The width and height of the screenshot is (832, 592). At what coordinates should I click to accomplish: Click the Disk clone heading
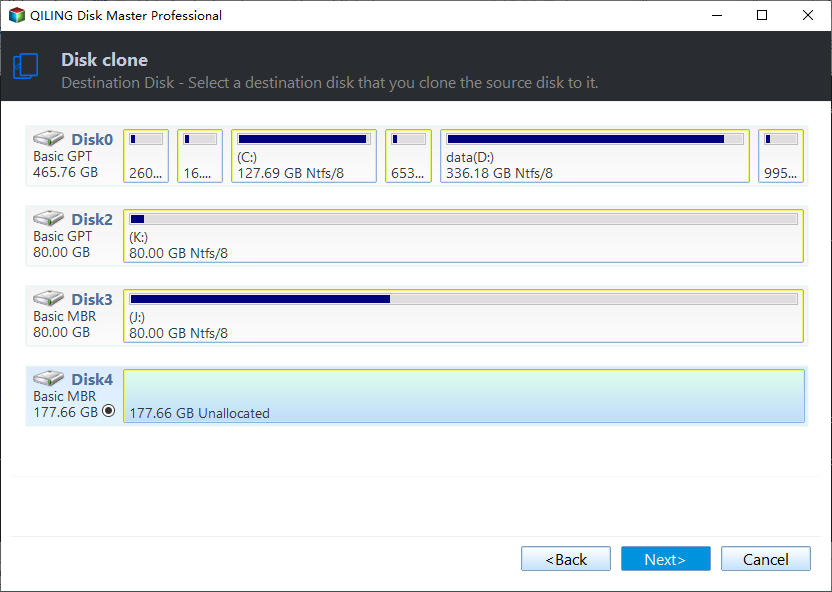[x=105, y=60]
